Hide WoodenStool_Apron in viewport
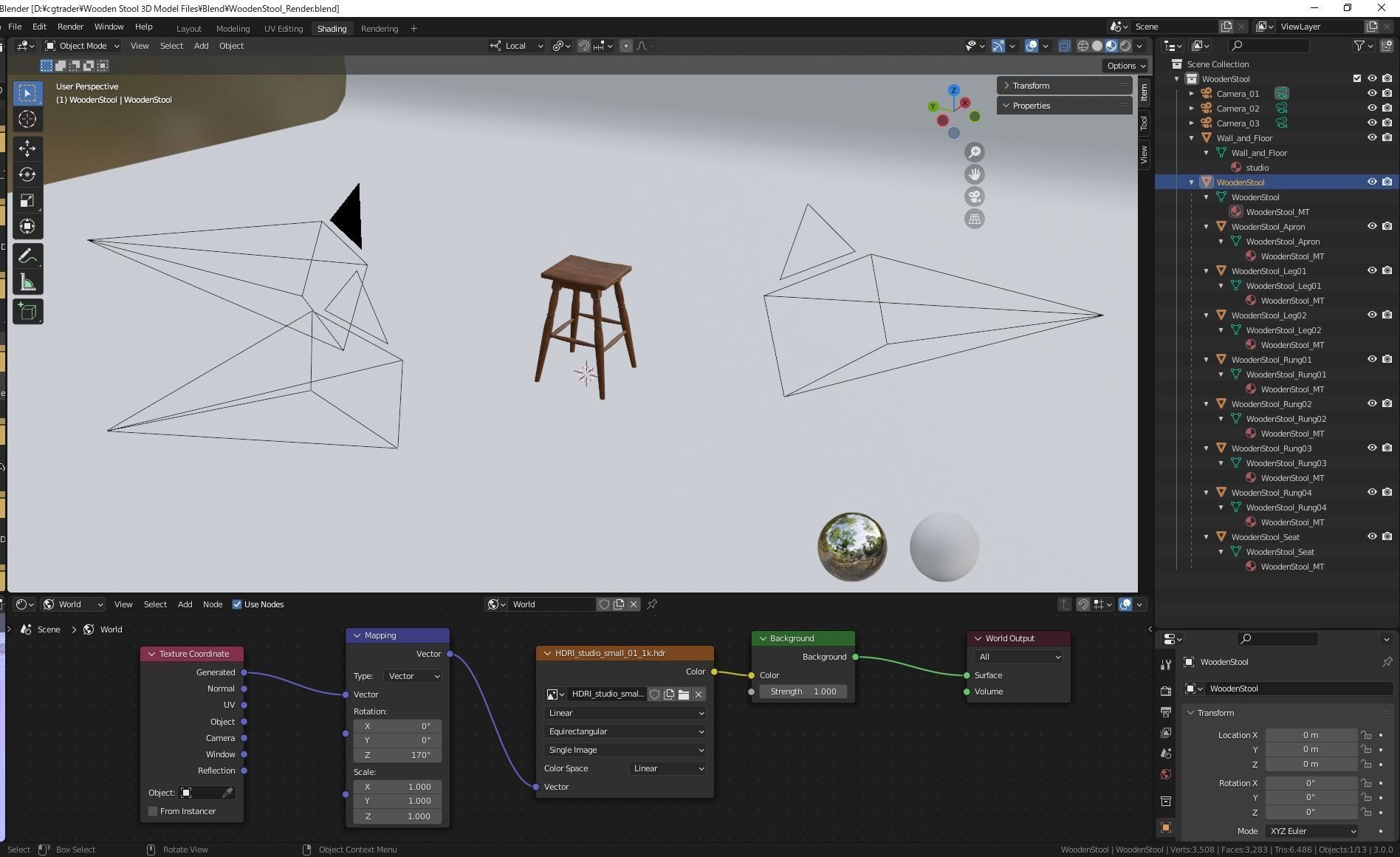Image resolution: width=1400 pixels, height=857 pixels. 1372,226
